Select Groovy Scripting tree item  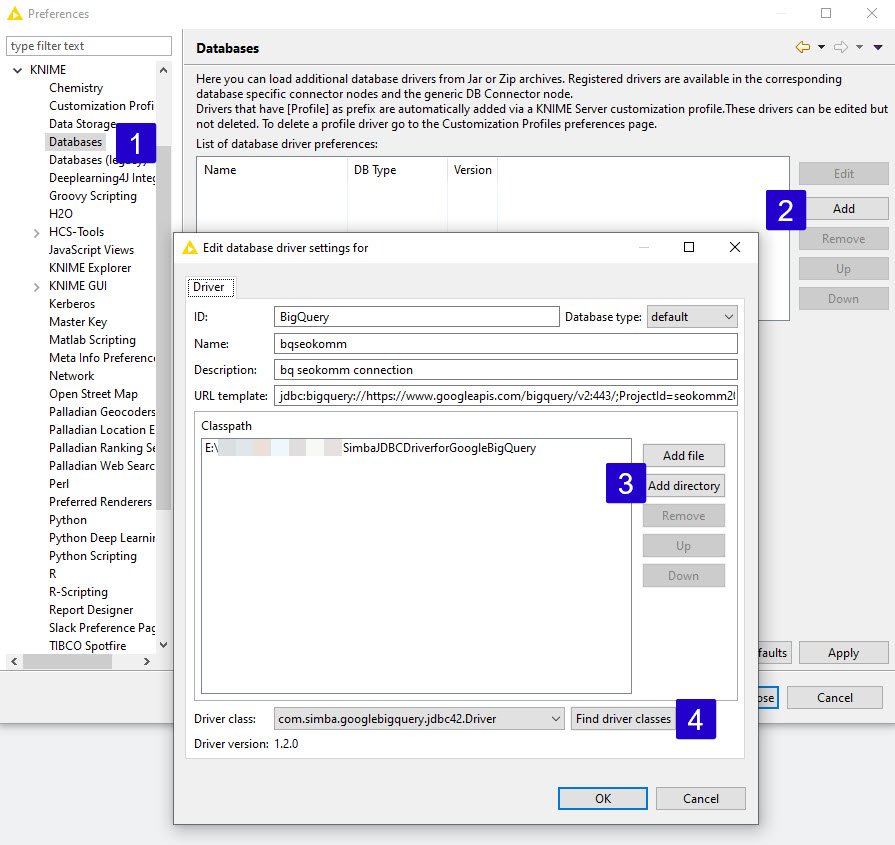point(92,196)
